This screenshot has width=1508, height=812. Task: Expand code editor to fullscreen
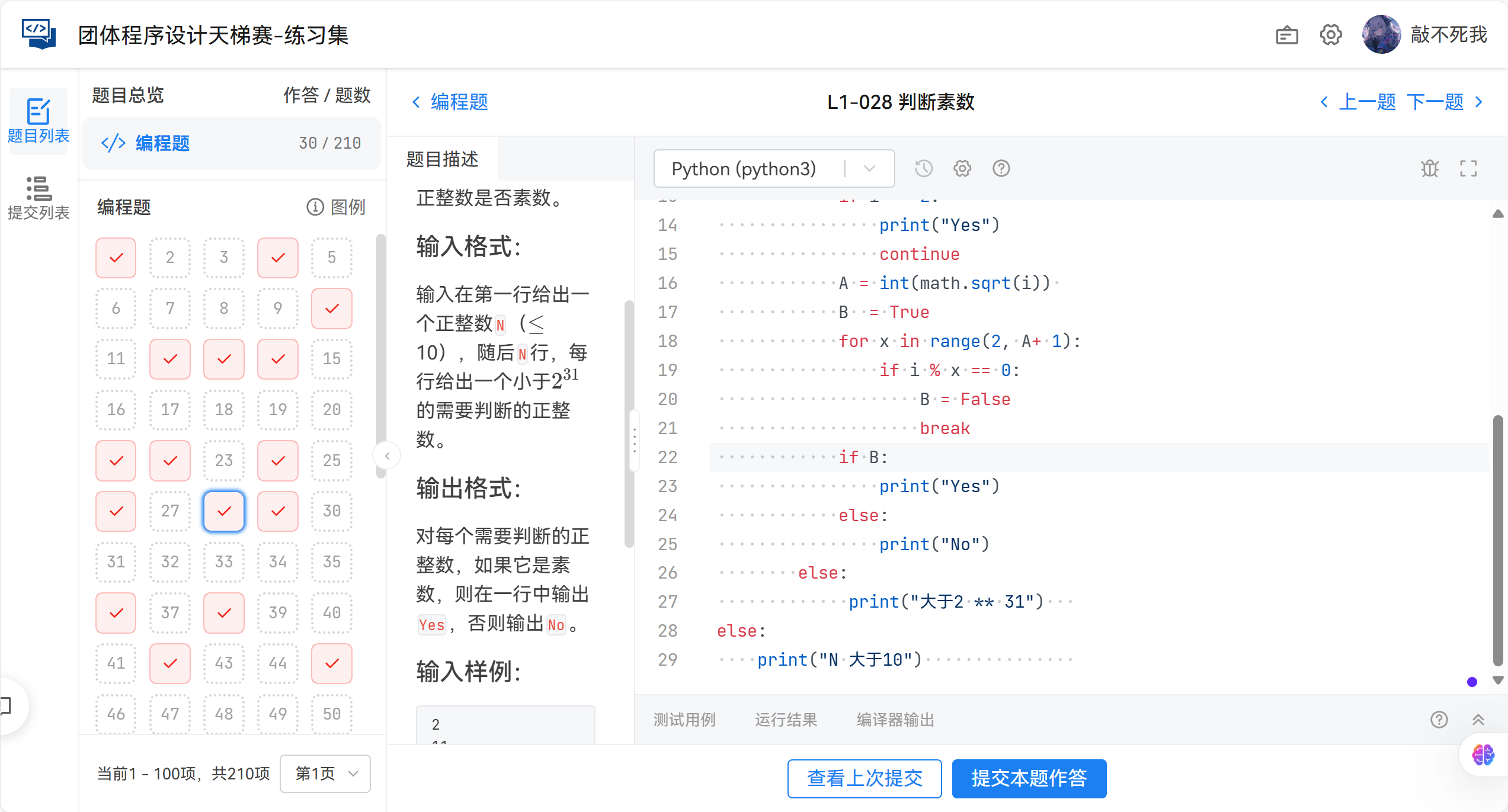coord(1469,168)
